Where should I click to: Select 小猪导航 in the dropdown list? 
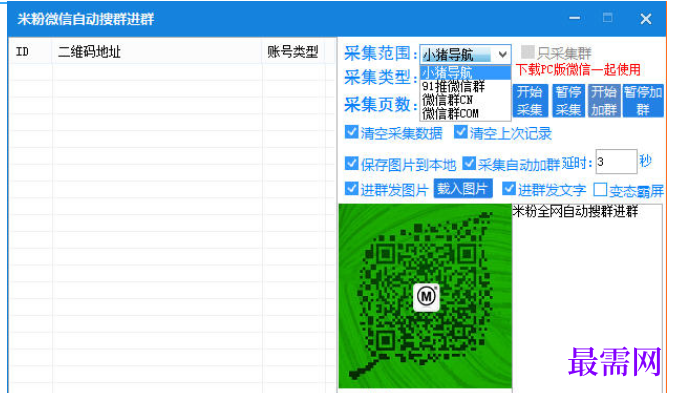(x=465, y=72)
